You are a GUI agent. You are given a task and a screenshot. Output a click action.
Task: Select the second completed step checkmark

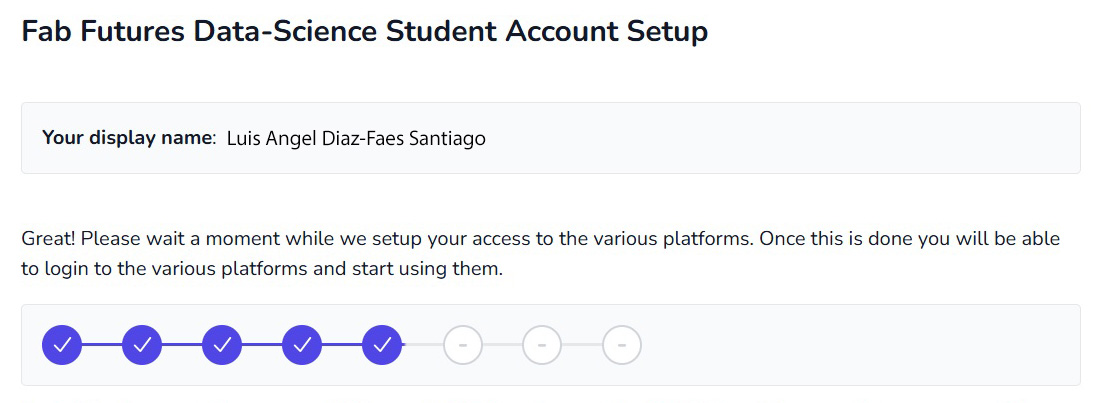point(142,345)
